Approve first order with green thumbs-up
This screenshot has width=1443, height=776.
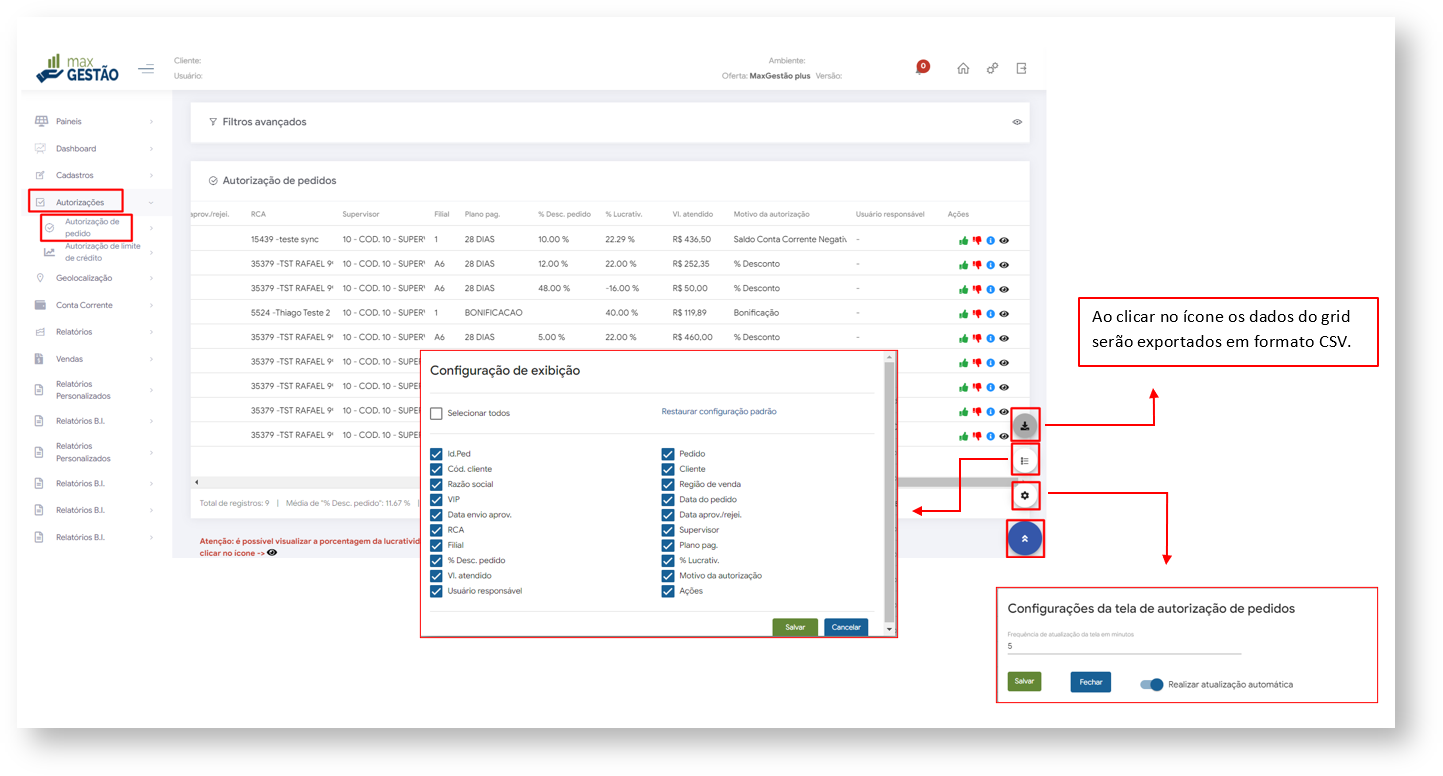click(963, 240)
